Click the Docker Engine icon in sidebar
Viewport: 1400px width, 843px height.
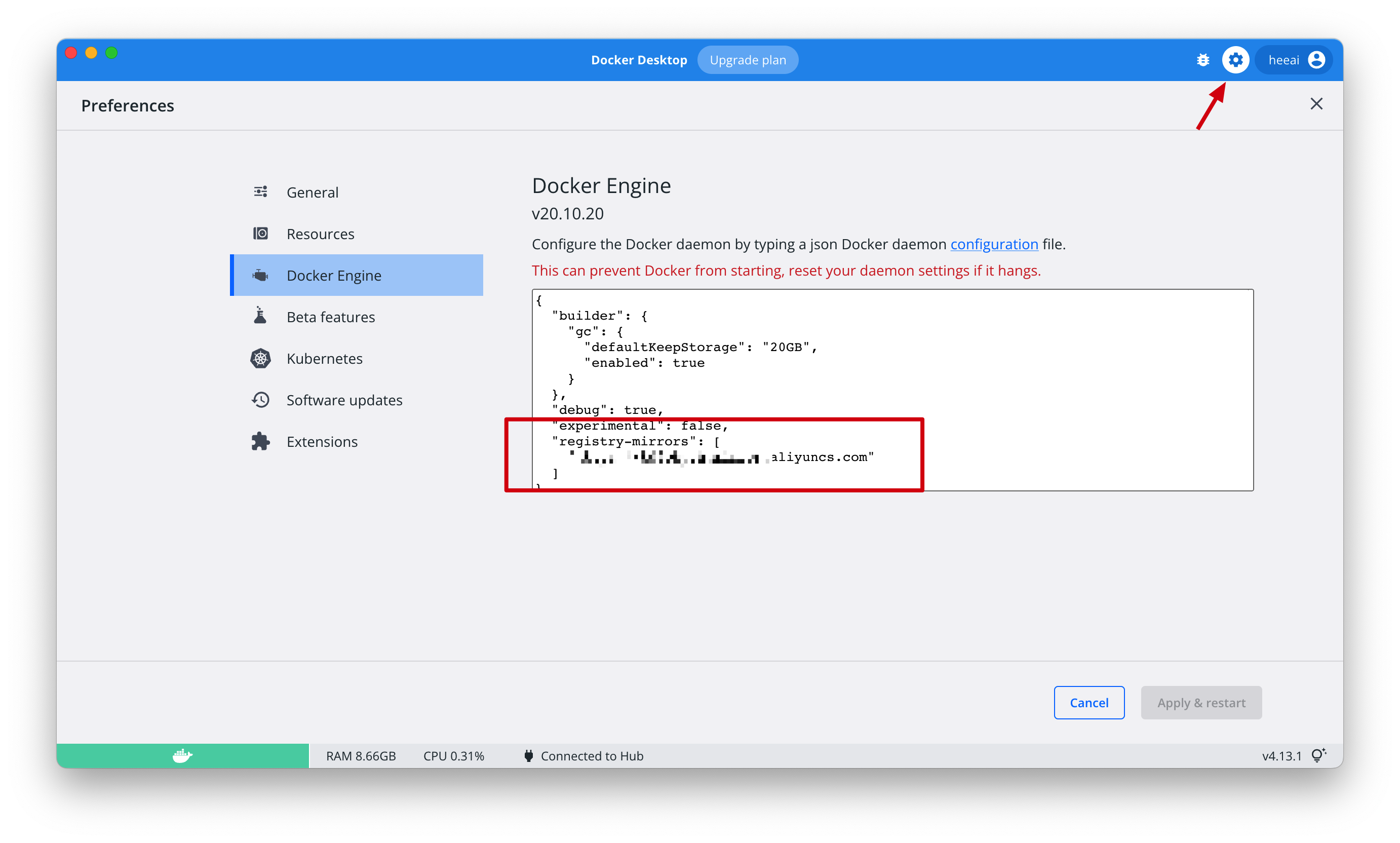click(x=260, y=276)
